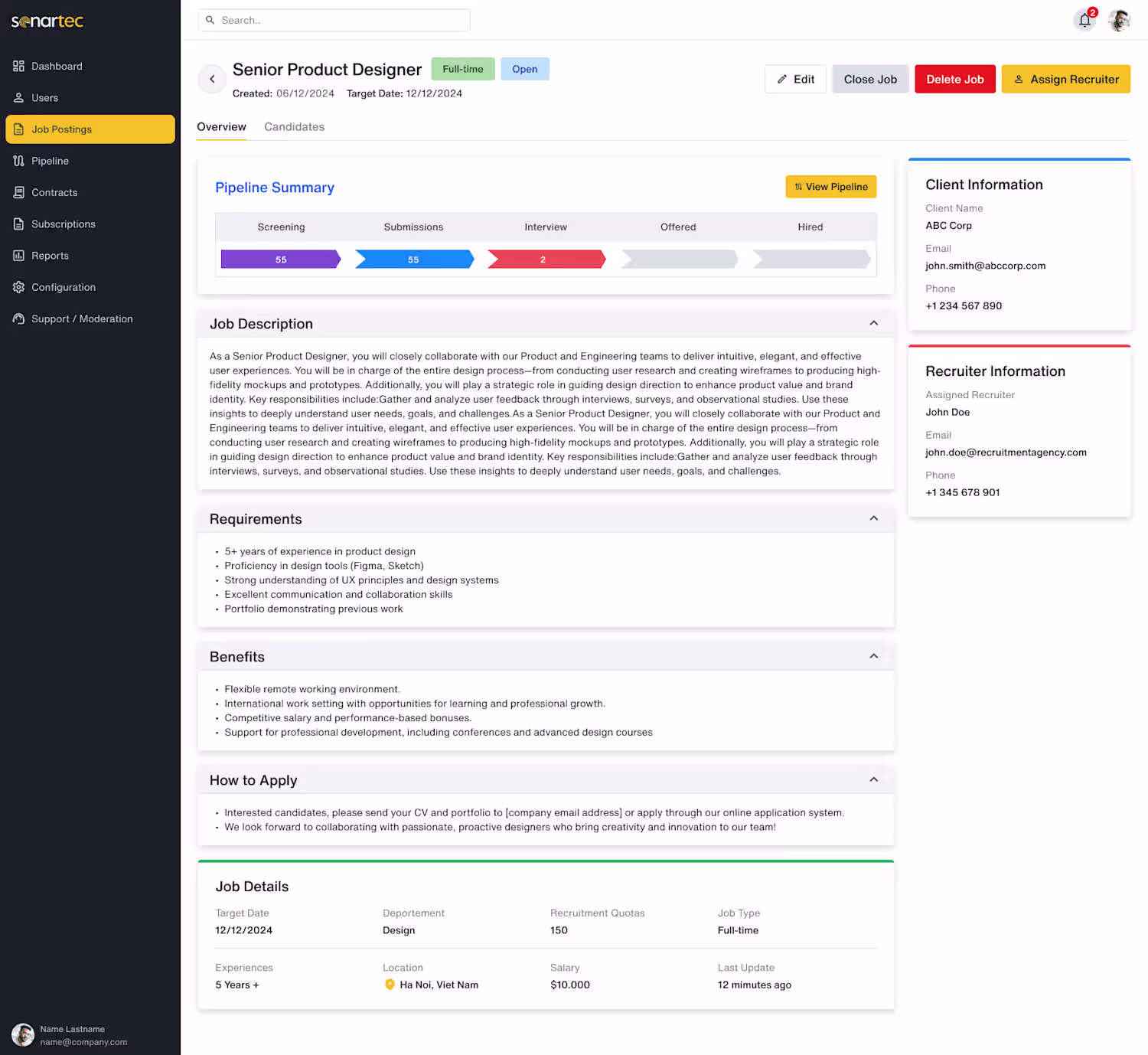Image resolution: width=1148 pixels, height=1055 pixels.
Task: Click the client phone +1 234 567 890
Action: tap(964, 306)
